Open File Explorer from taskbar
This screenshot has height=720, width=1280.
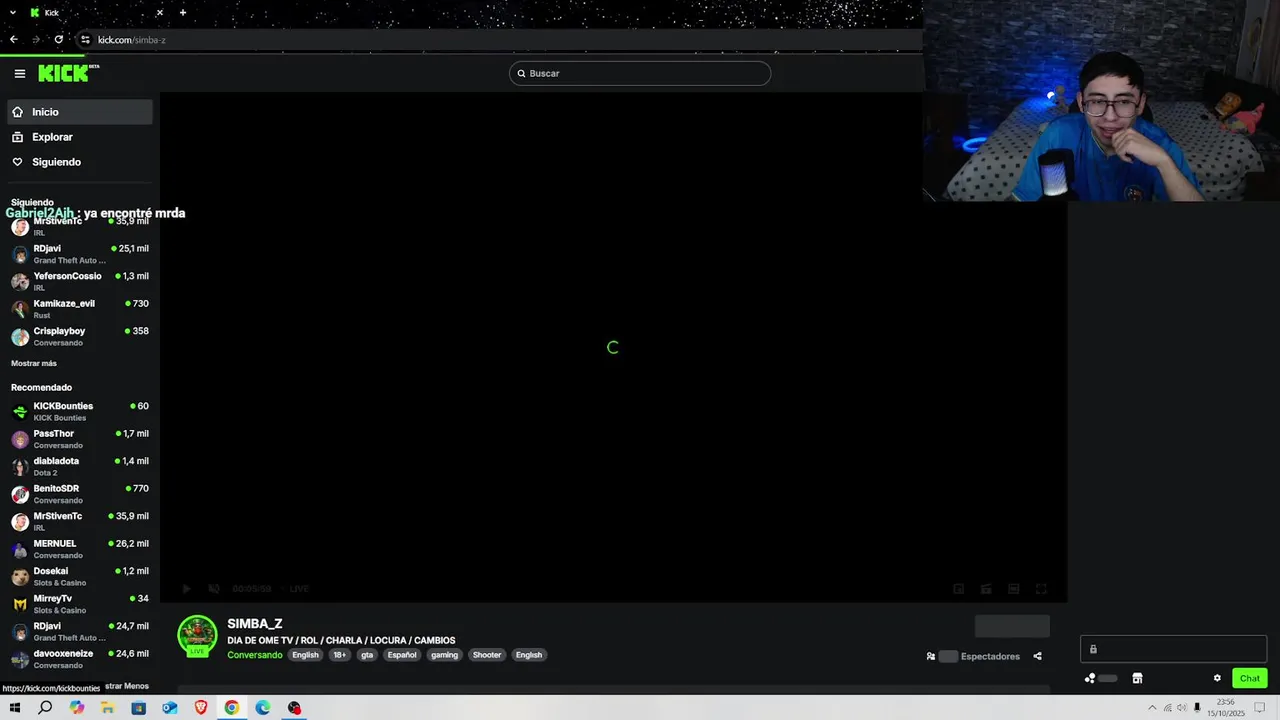point(108,708)
